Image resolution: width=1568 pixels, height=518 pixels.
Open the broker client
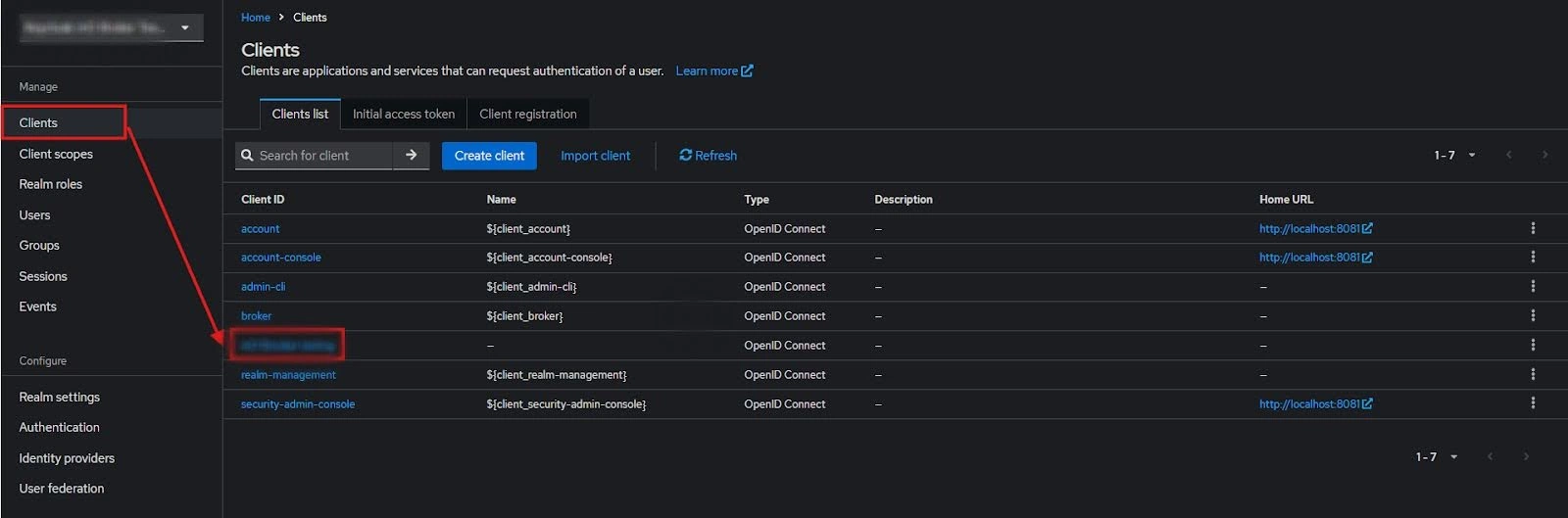coord(256,315)
